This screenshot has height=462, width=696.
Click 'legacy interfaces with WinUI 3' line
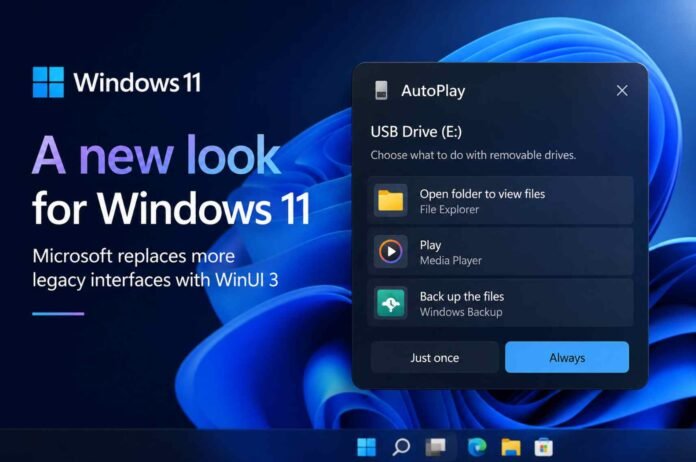(155, 280)
